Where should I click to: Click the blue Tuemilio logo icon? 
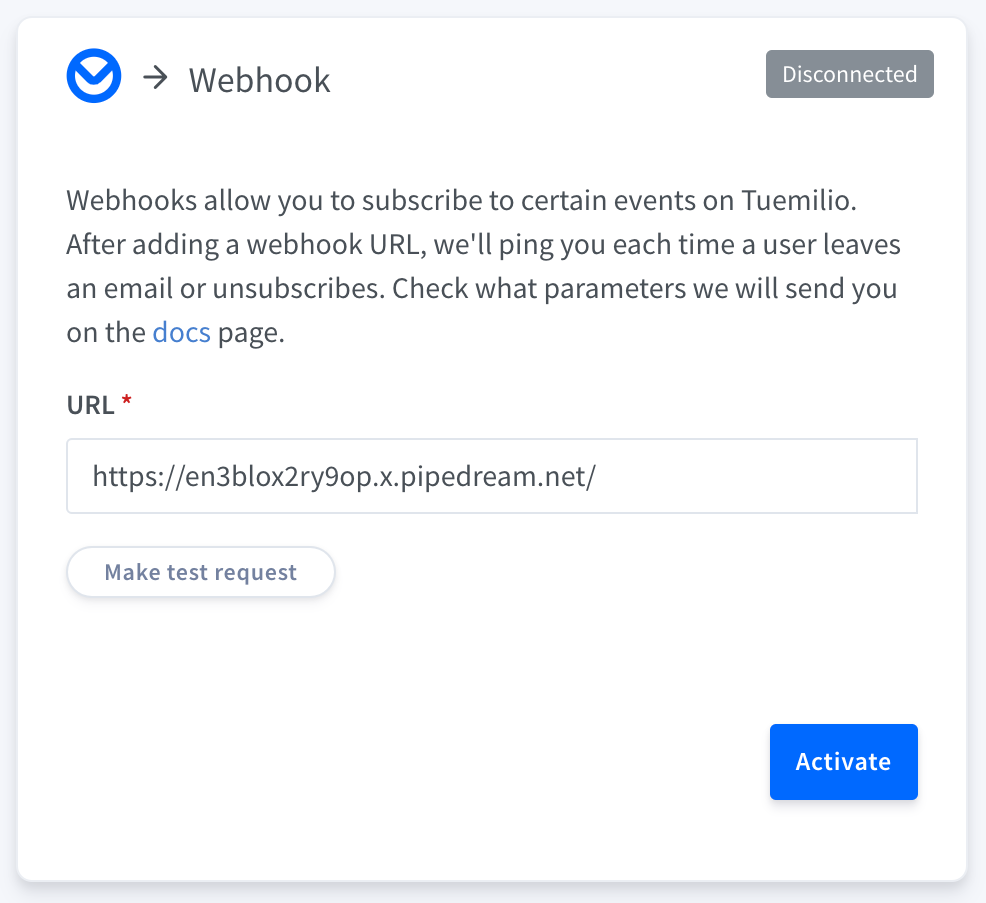coord(94,77)
